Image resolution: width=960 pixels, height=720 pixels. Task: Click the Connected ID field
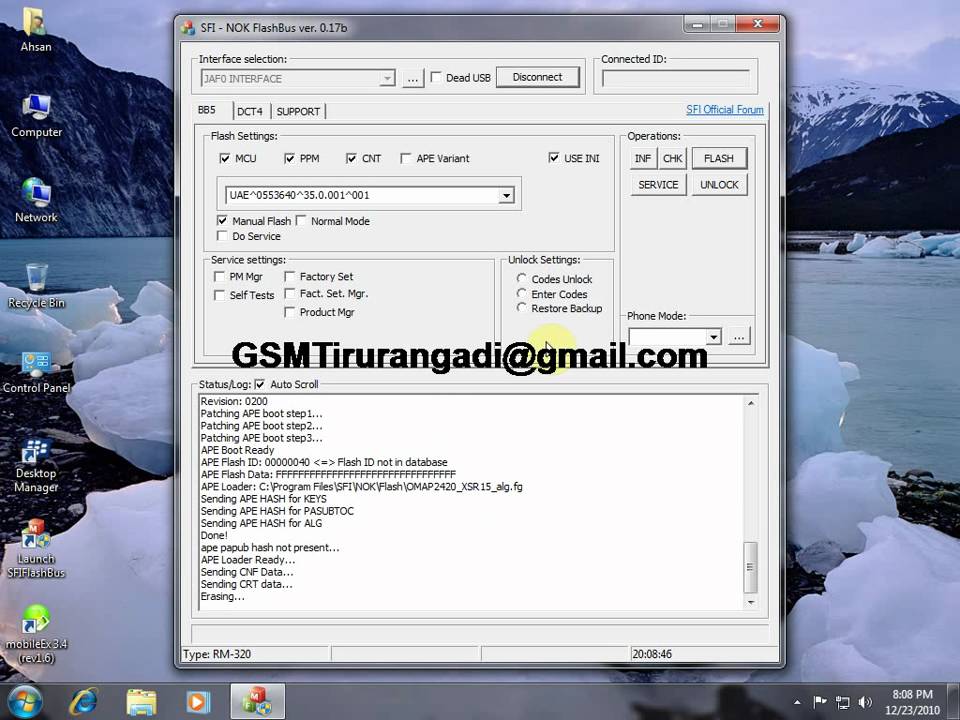(675, 78)
